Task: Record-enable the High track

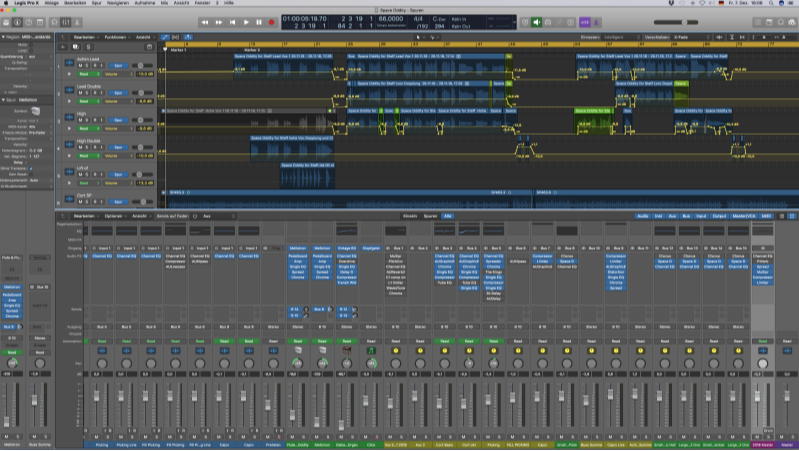Action: click(94, 120)
